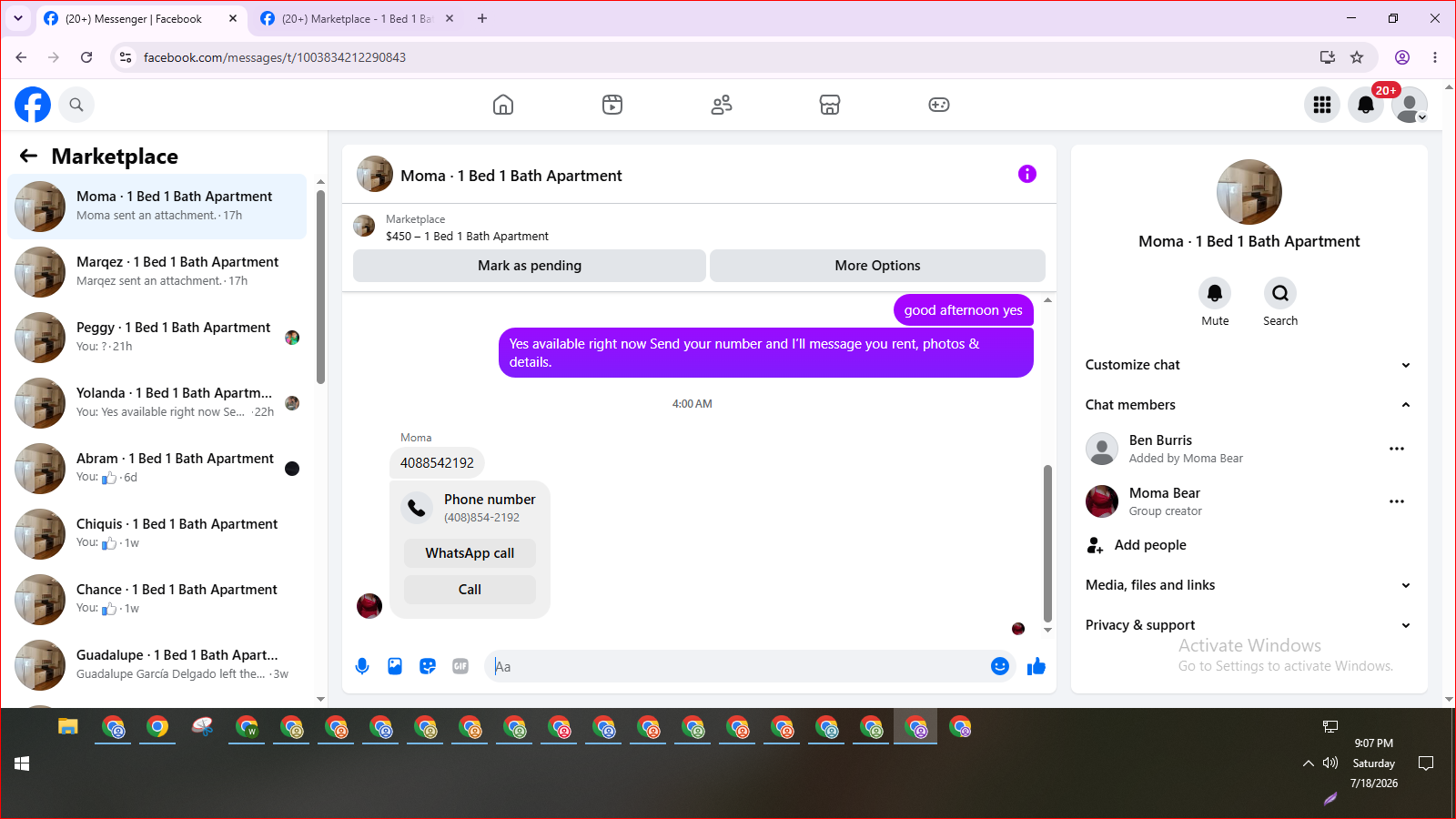
Task: Open the taskbar clock showing 9:07 PM
Action: pyautogui.click(x=1374, y=763)
